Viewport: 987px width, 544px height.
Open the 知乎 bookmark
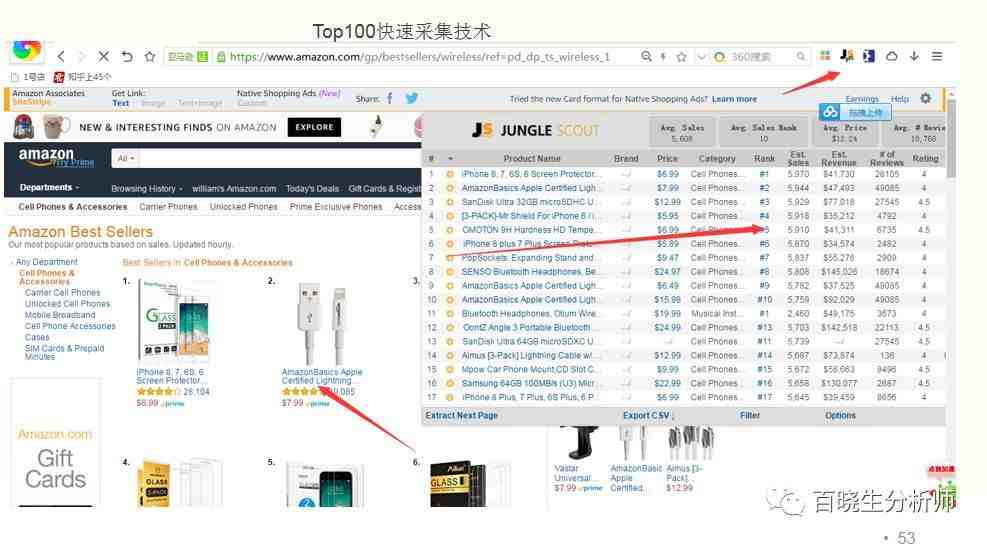pyautogui.click(x=82, y=77)
